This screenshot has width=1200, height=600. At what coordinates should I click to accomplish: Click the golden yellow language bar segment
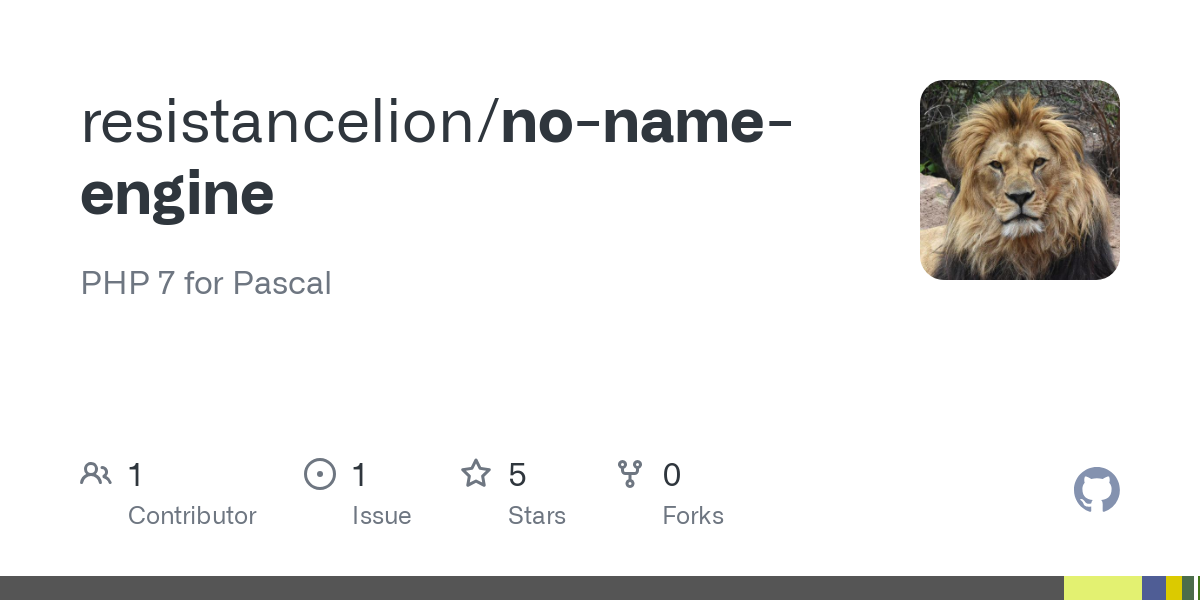1173,588
